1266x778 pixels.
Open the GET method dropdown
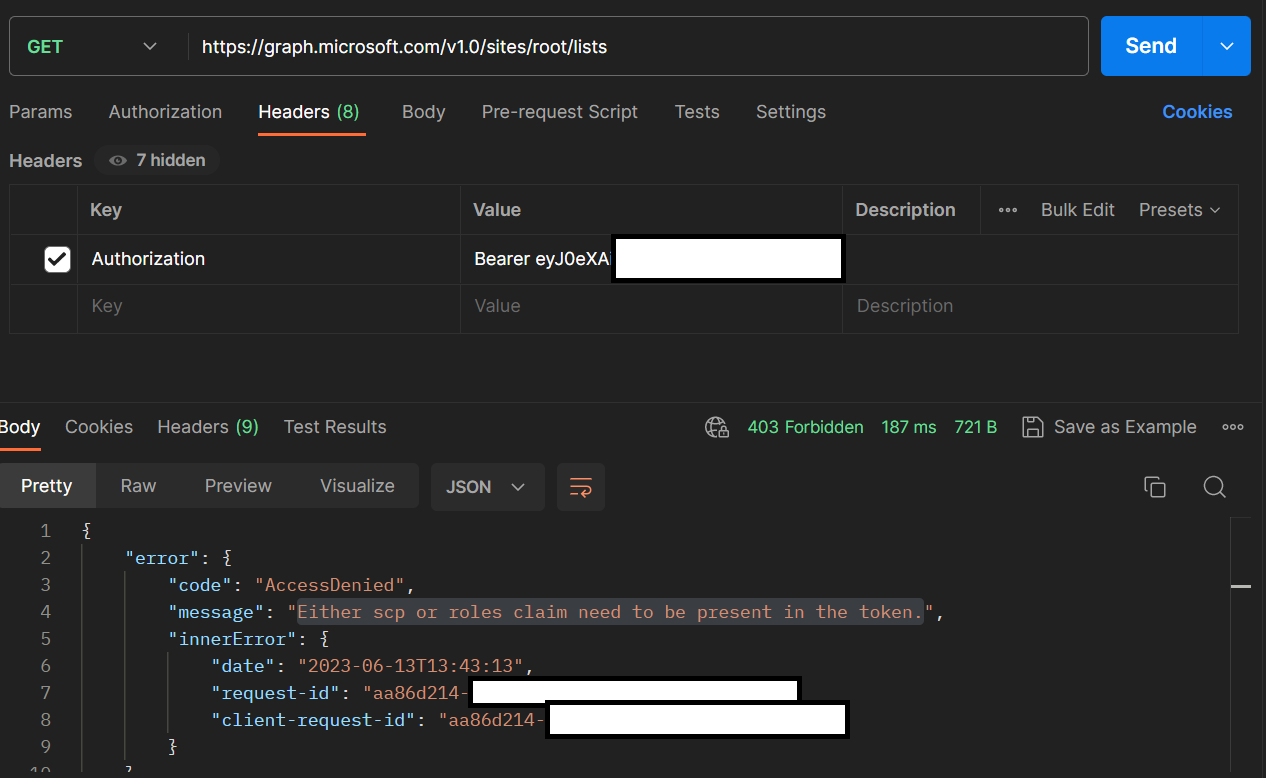pos(92,46)
